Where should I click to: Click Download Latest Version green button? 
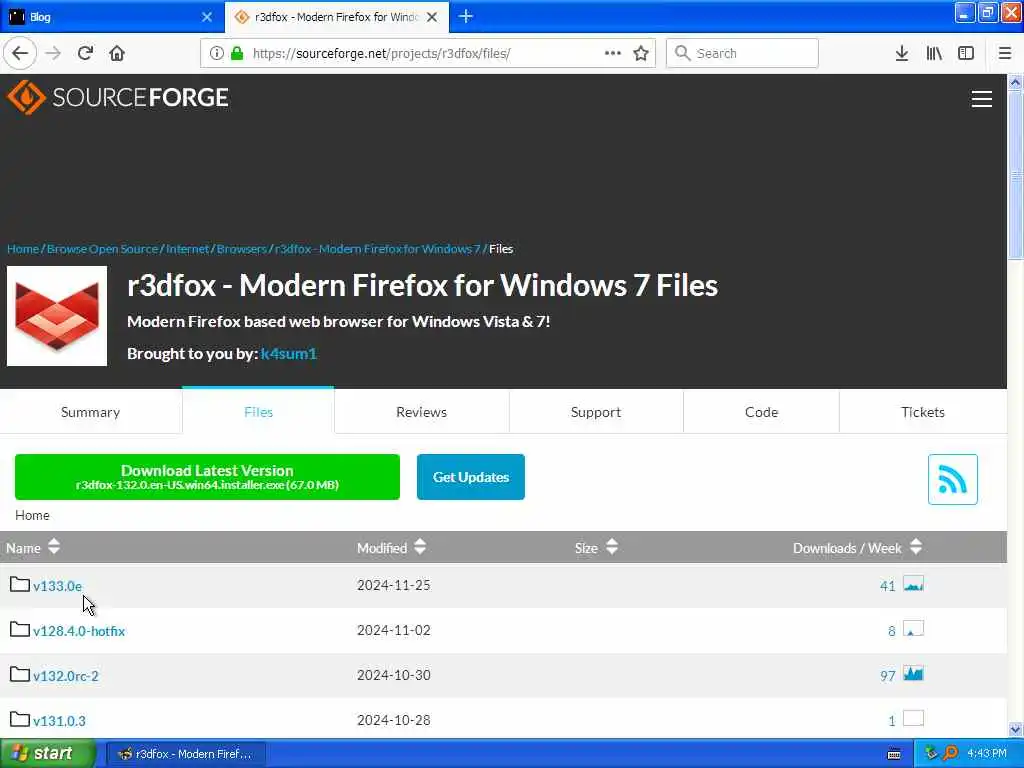[x=207, y=477]
